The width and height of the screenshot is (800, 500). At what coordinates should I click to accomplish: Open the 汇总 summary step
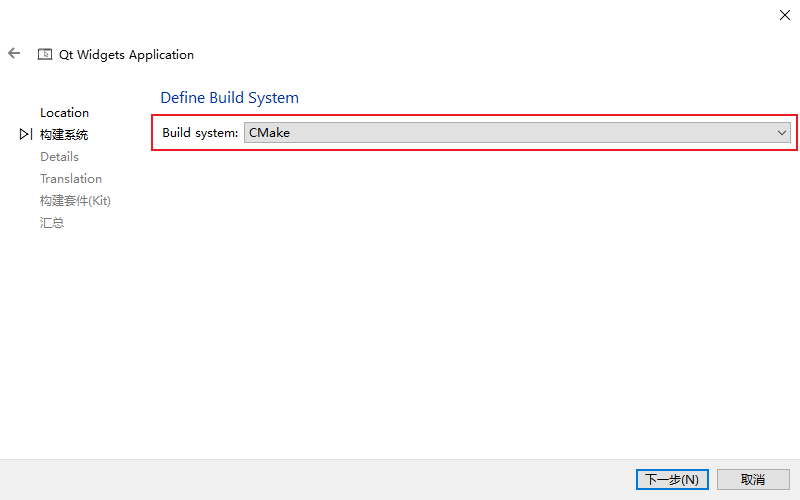pos(52,223)
